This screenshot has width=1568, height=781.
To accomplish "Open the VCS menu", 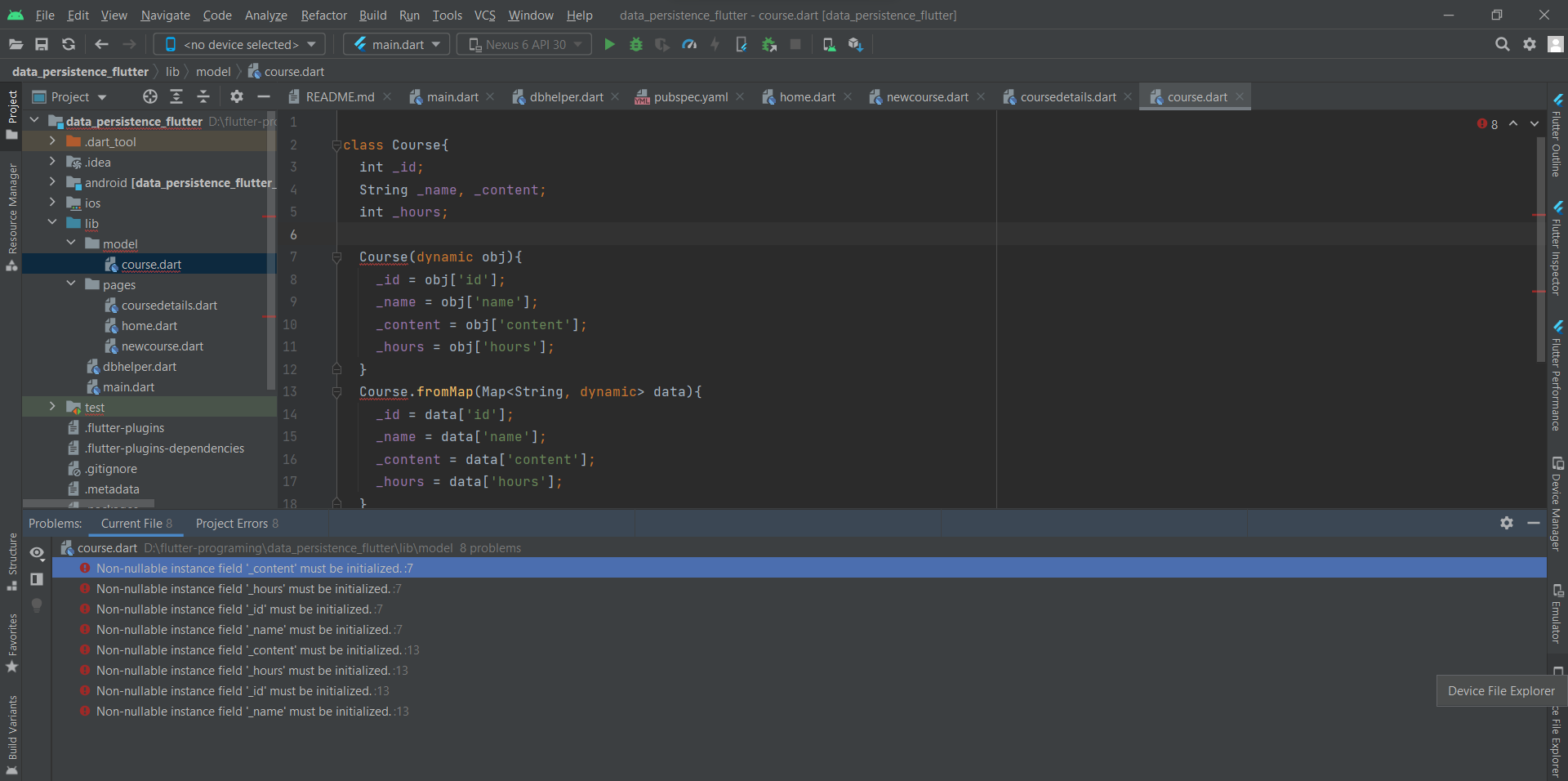I will coord(484,15).
